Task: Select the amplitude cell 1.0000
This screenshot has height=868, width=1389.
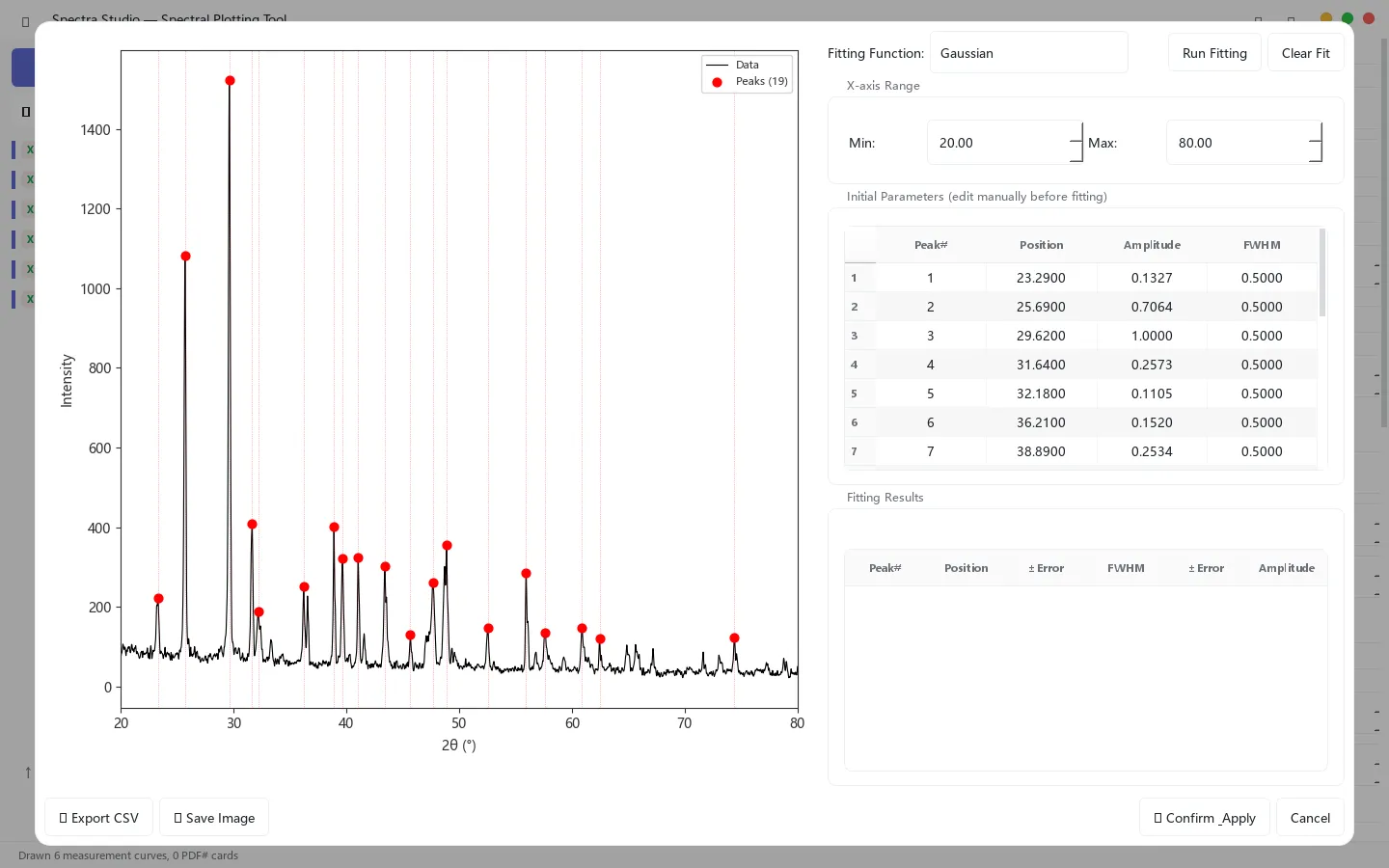Action: coord(1152,336)
